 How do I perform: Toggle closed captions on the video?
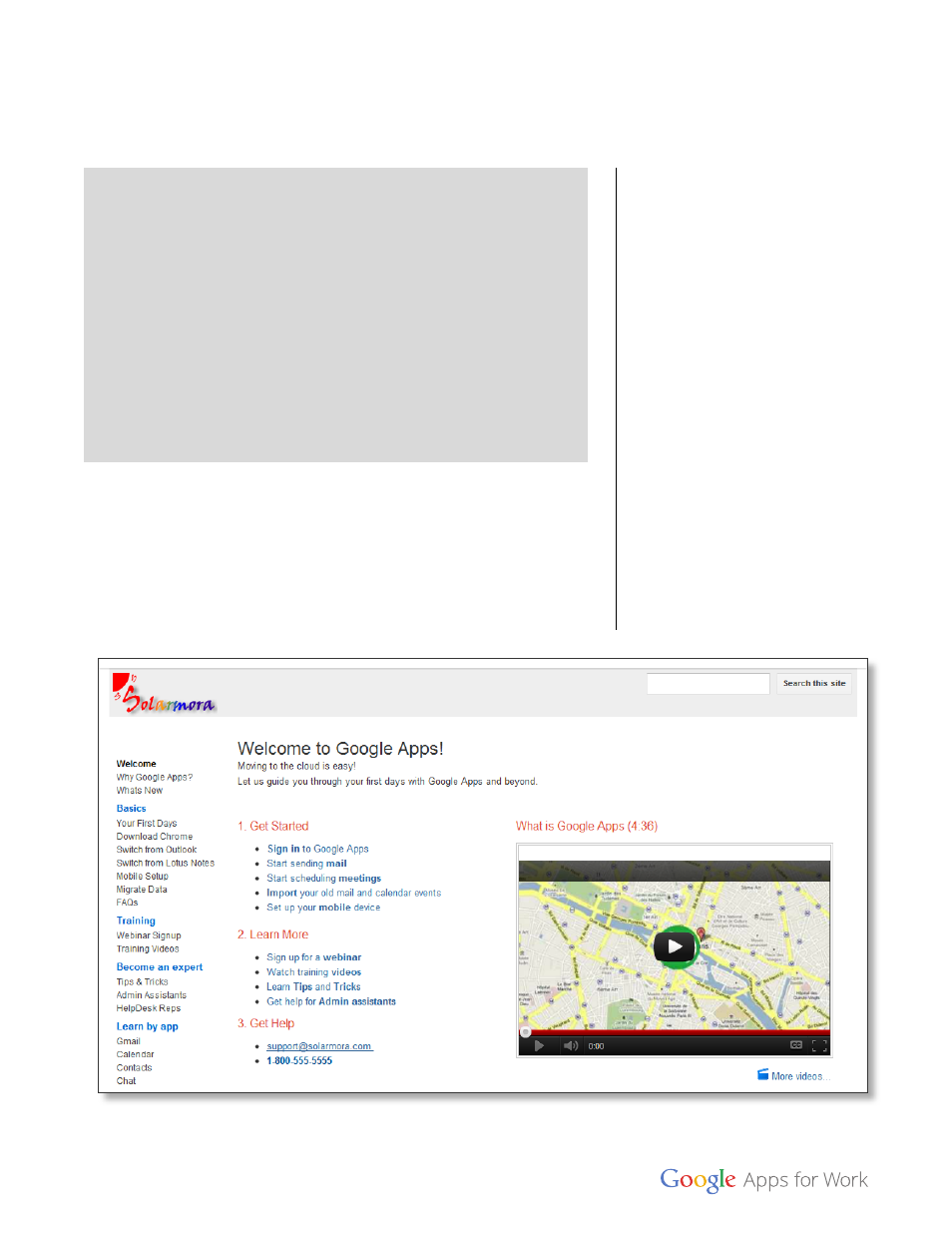(796, 1045)
